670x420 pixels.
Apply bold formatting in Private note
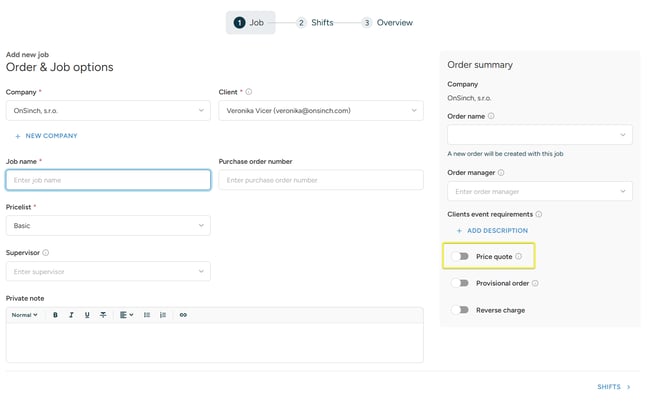pos(55,315)
